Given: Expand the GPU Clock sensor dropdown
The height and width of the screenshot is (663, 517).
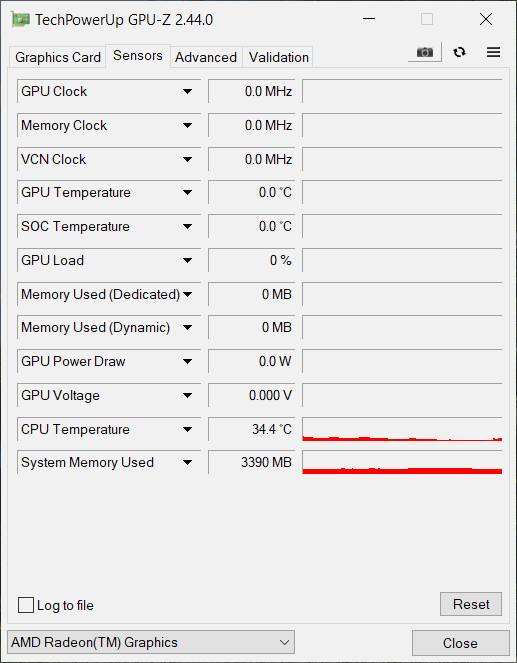Looking at the screenshot, I should 188,91.
